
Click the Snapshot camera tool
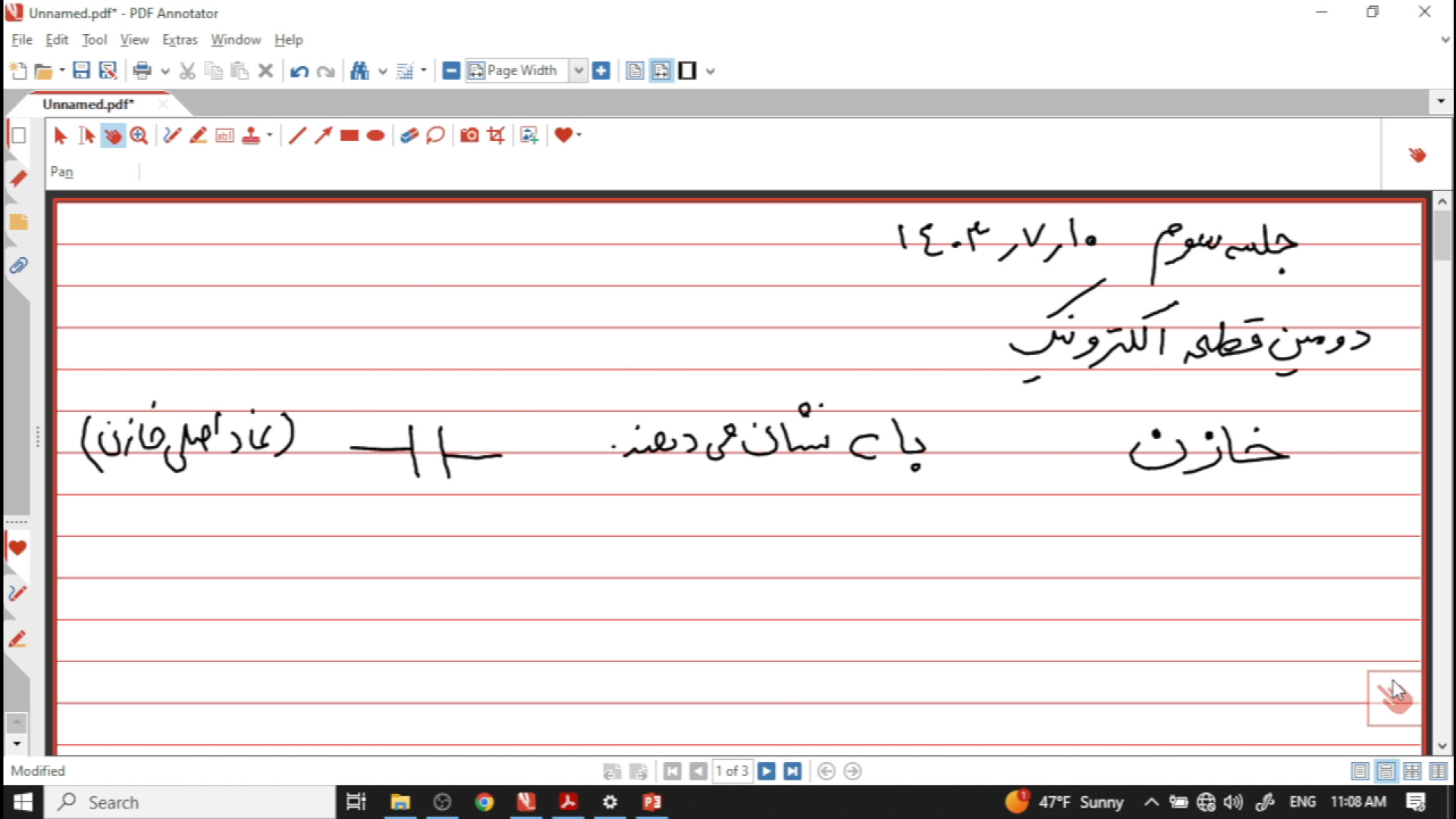click(469, 136)
